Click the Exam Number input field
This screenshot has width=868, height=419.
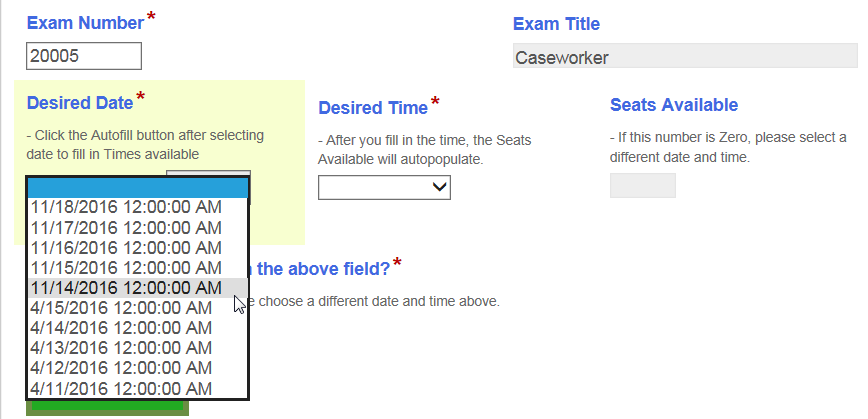point(84,56)
